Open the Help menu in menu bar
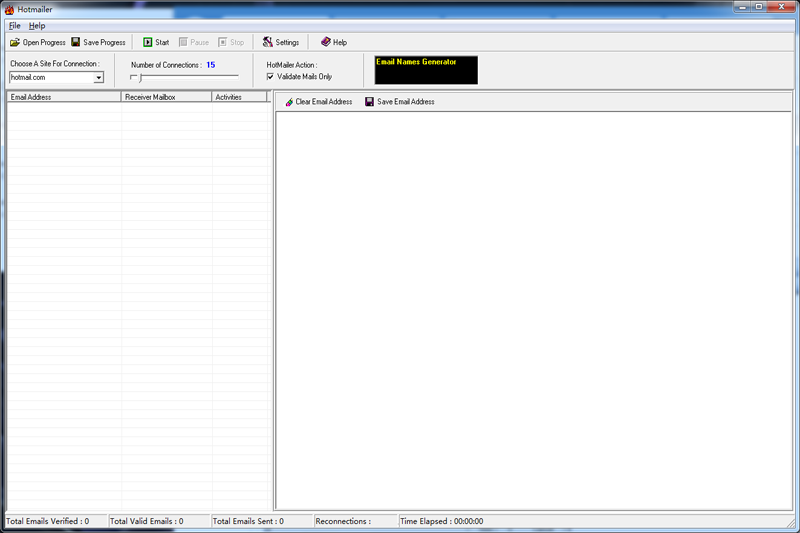800x533 pixels. coord(37,26)
